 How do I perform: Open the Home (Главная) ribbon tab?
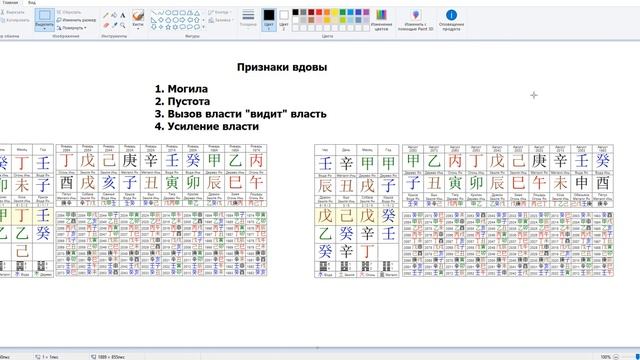pyautogui.click(x=10, y=2)
